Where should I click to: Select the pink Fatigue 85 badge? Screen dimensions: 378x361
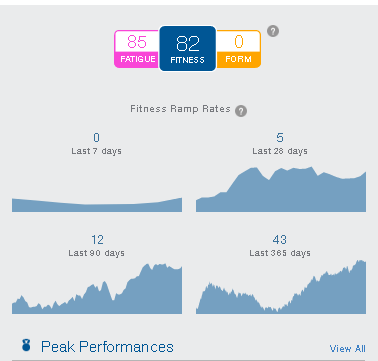137,49
